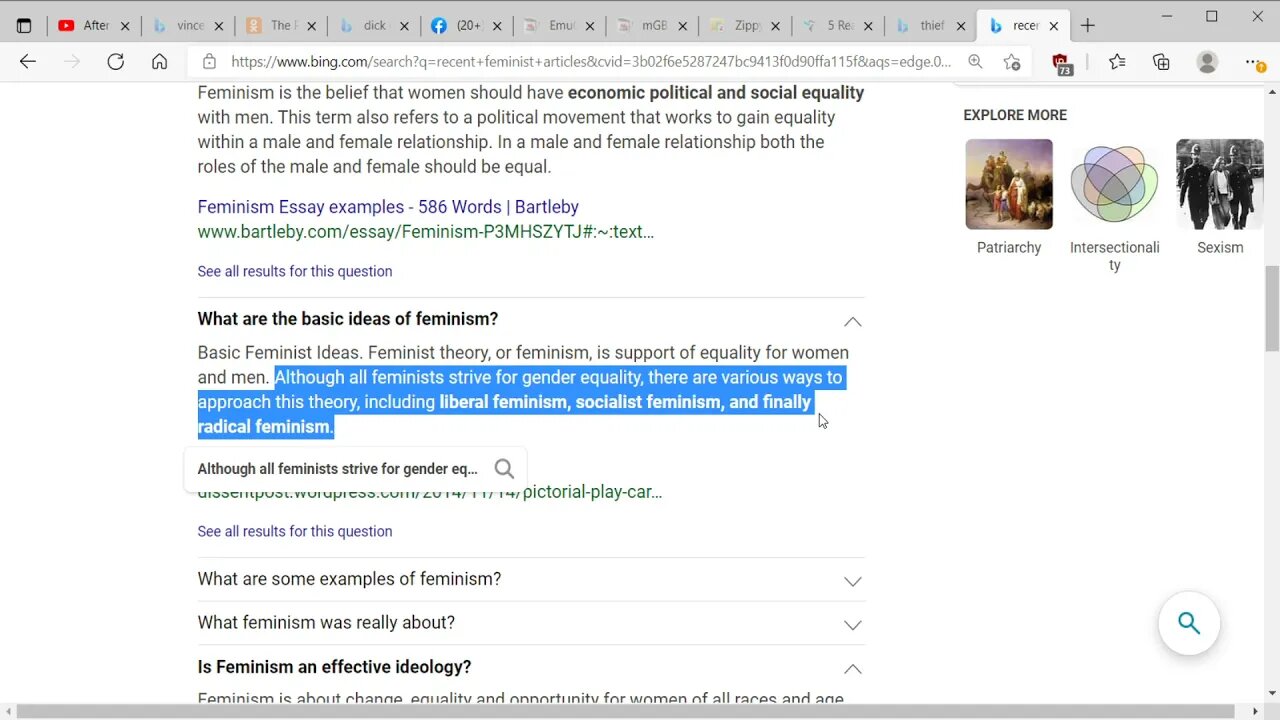Open the dissentpost.wordpress.com link
1280x720 pixels.
coord(430,492)
